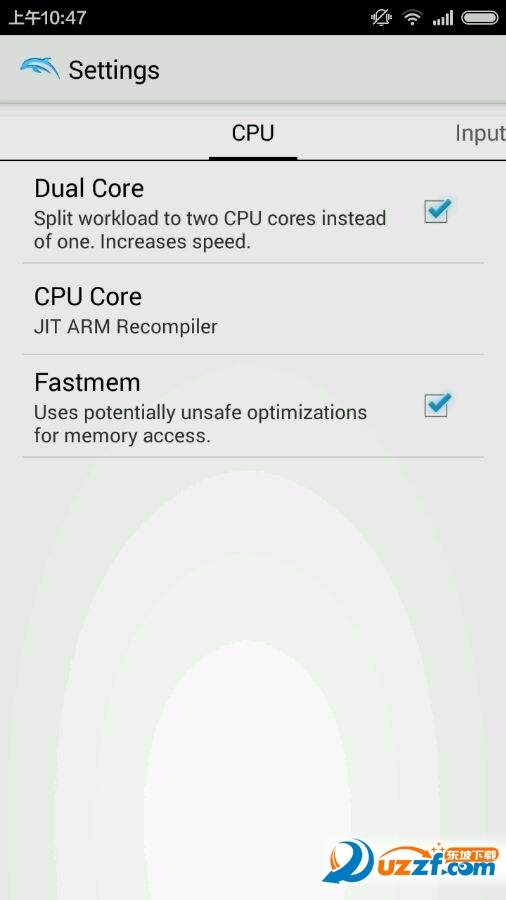Tap the Fastmem setting title

coord(87,382)
